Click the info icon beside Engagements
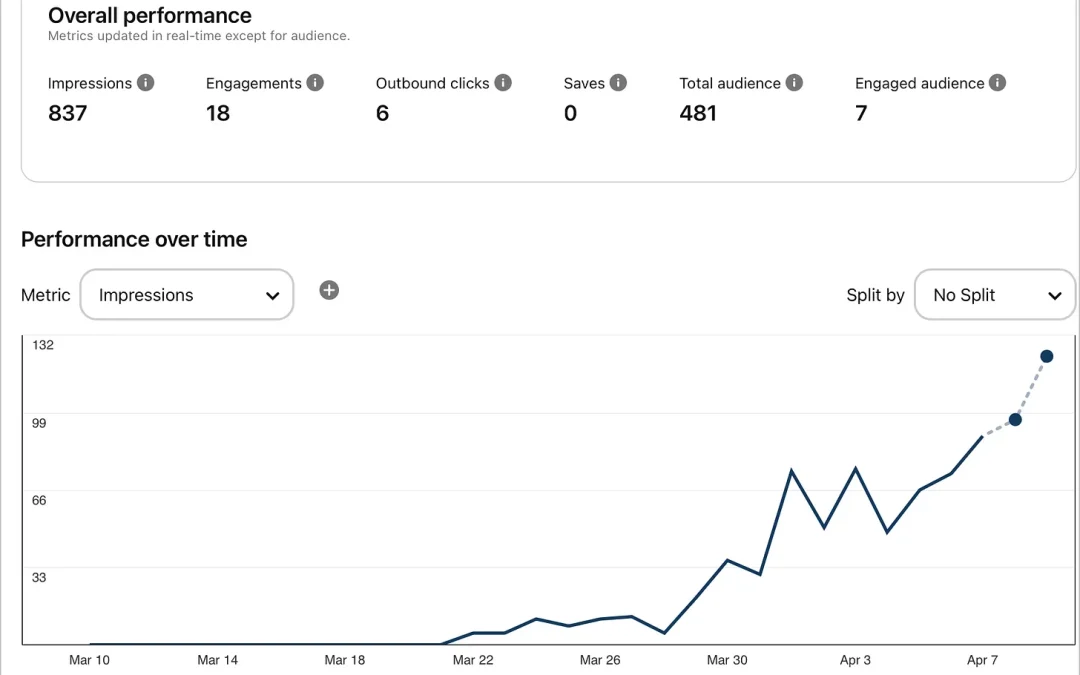The image size is (1080, 675). coord(315,83)
